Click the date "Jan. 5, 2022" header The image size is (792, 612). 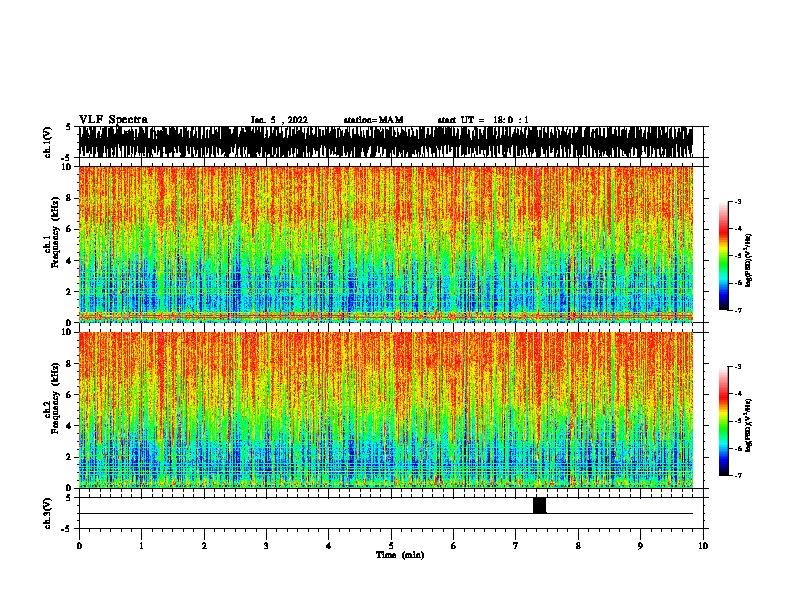279,120
